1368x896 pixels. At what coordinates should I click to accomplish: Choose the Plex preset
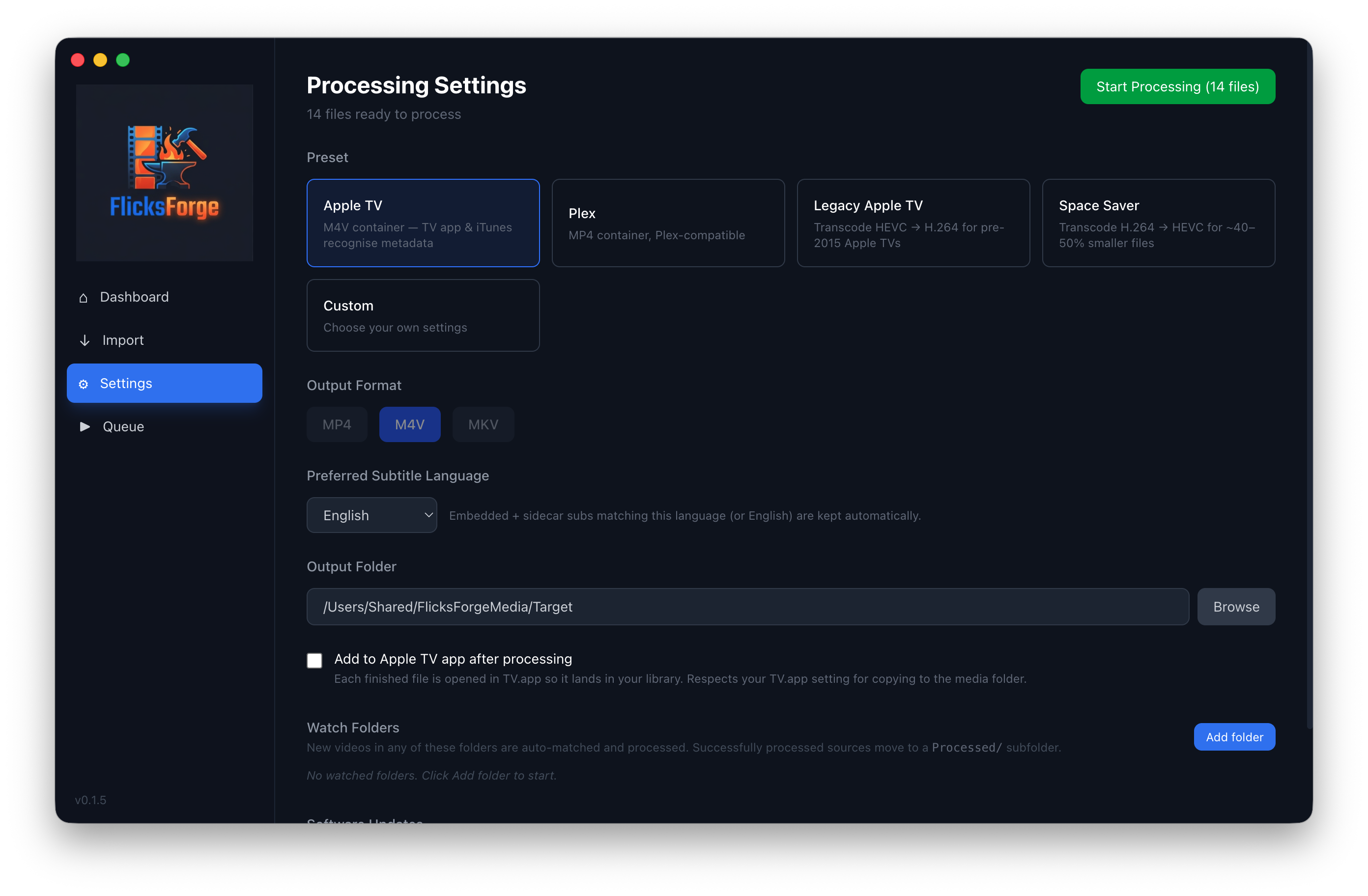668,223
